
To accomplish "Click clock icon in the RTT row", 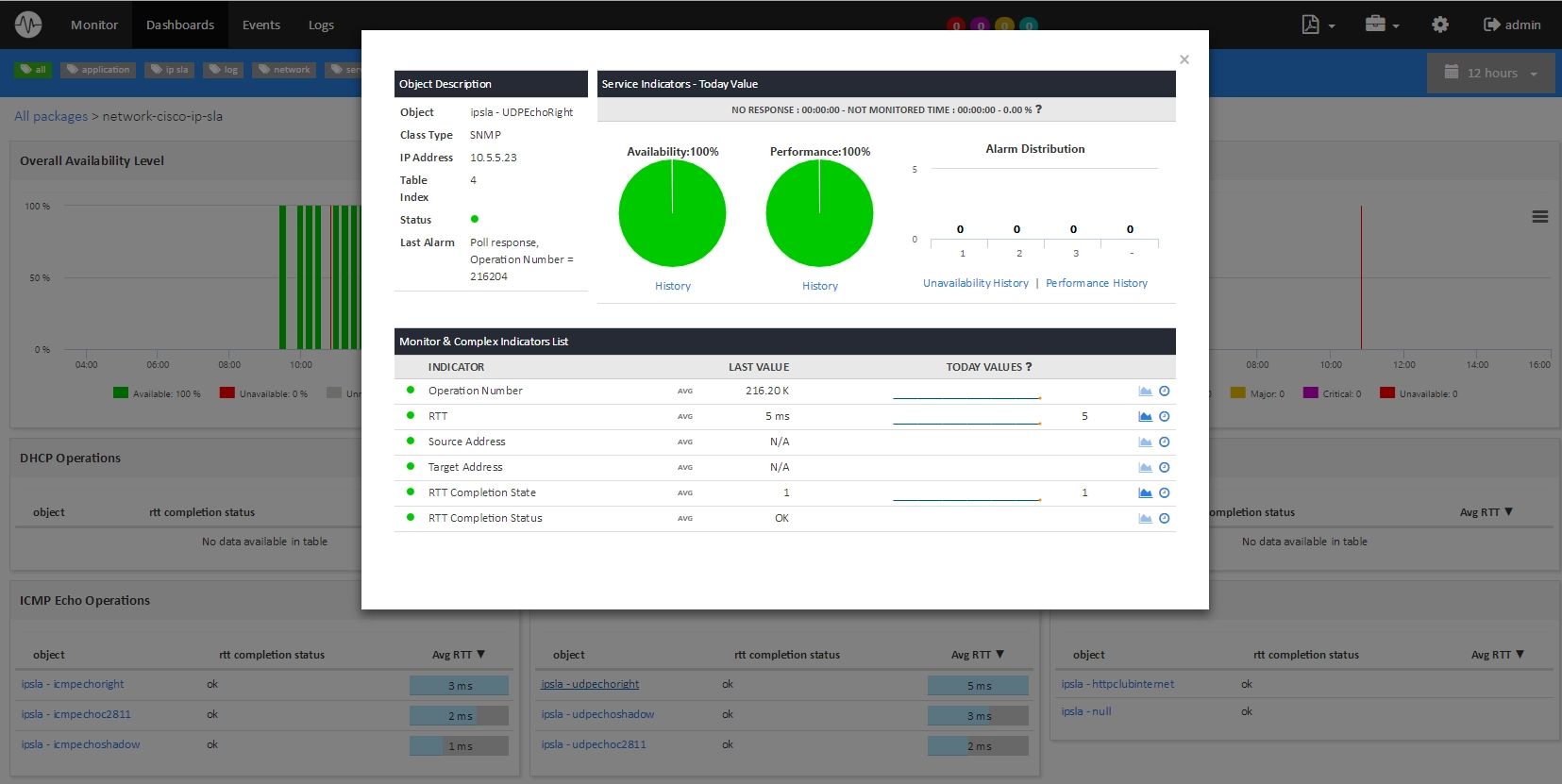I will pyautogui.click(x=1165, y=416).
